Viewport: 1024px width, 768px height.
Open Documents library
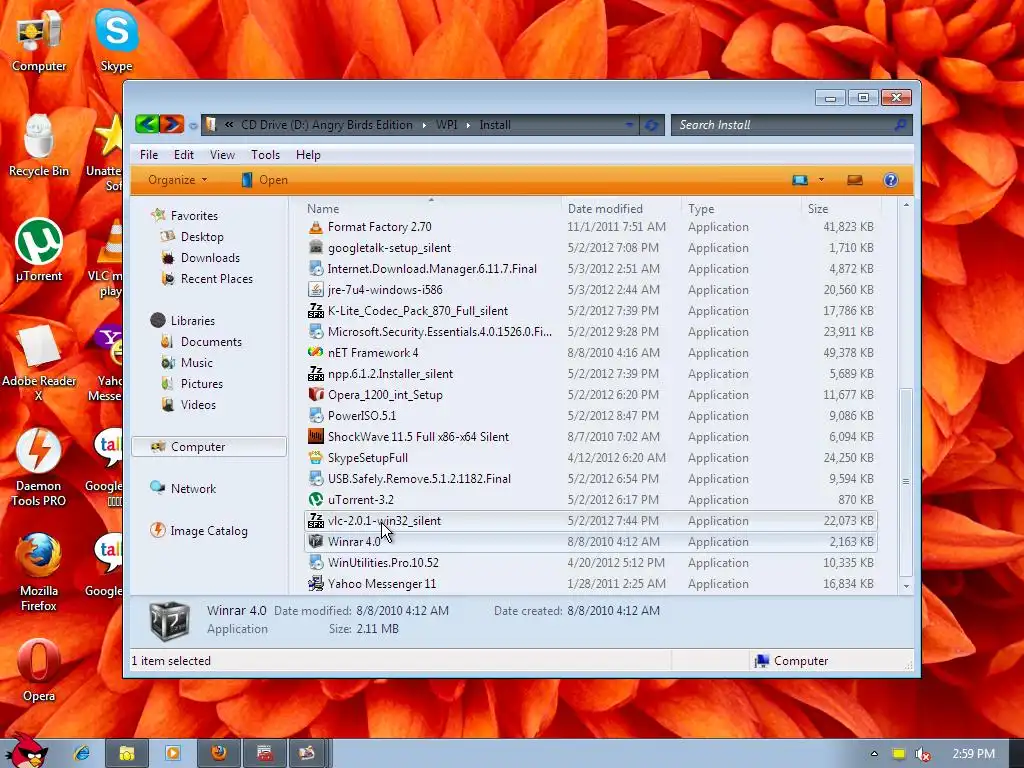click(x=210, y=342)
